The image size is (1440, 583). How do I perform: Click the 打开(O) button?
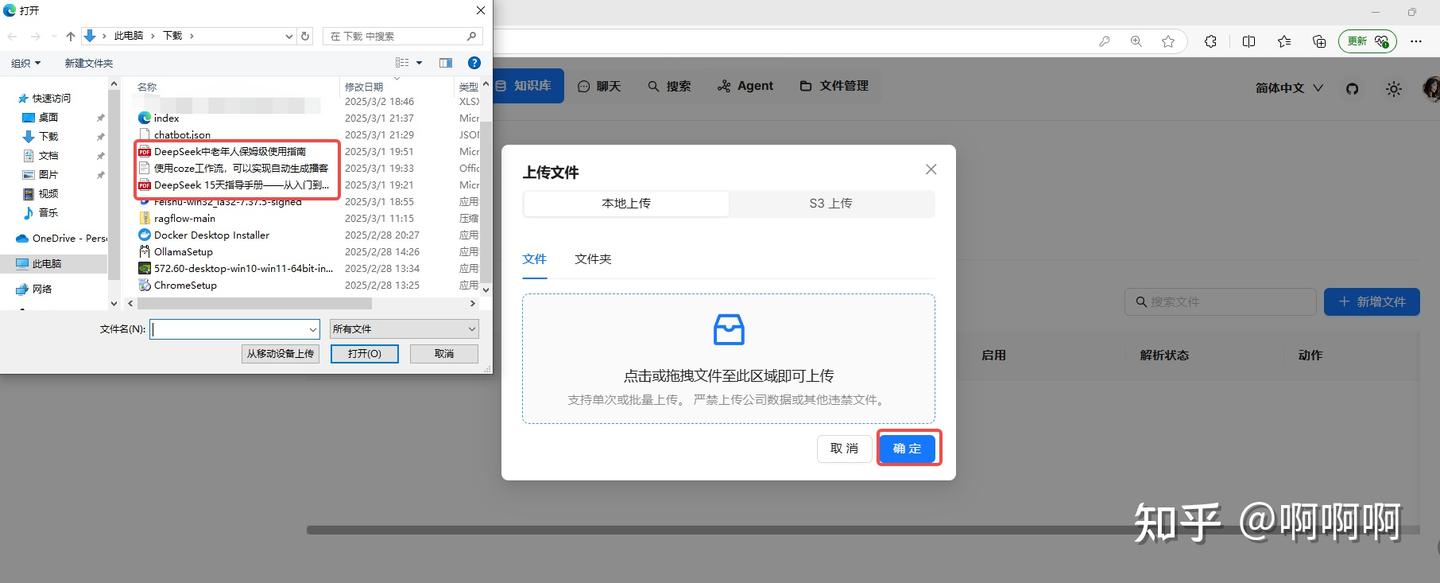tap(364, 354)
